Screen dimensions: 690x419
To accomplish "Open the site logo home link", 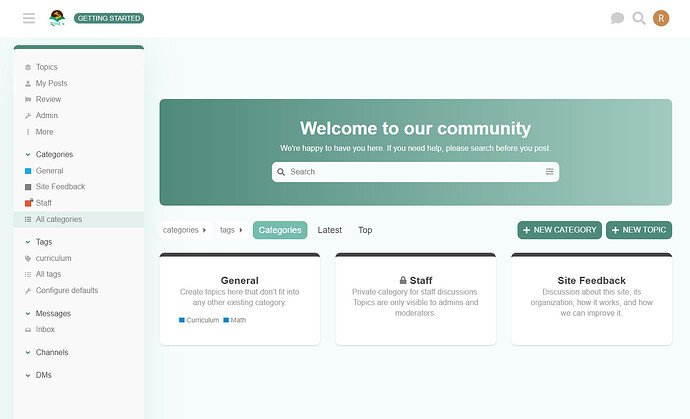I will (57, 18).
